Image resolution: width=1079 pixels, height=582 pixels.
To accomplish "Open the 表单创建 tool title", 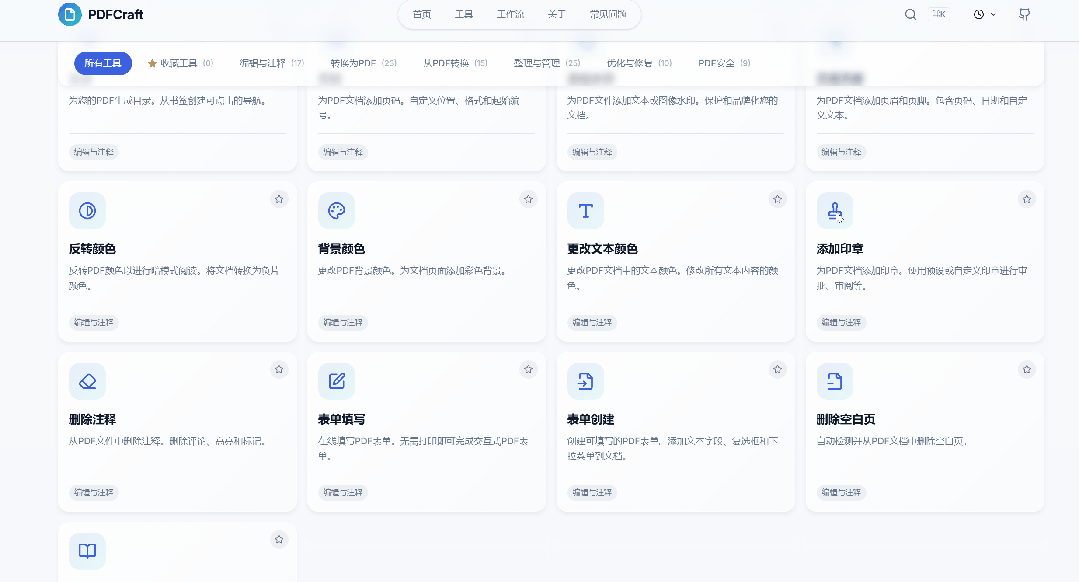I will click(x=590, y=420).
